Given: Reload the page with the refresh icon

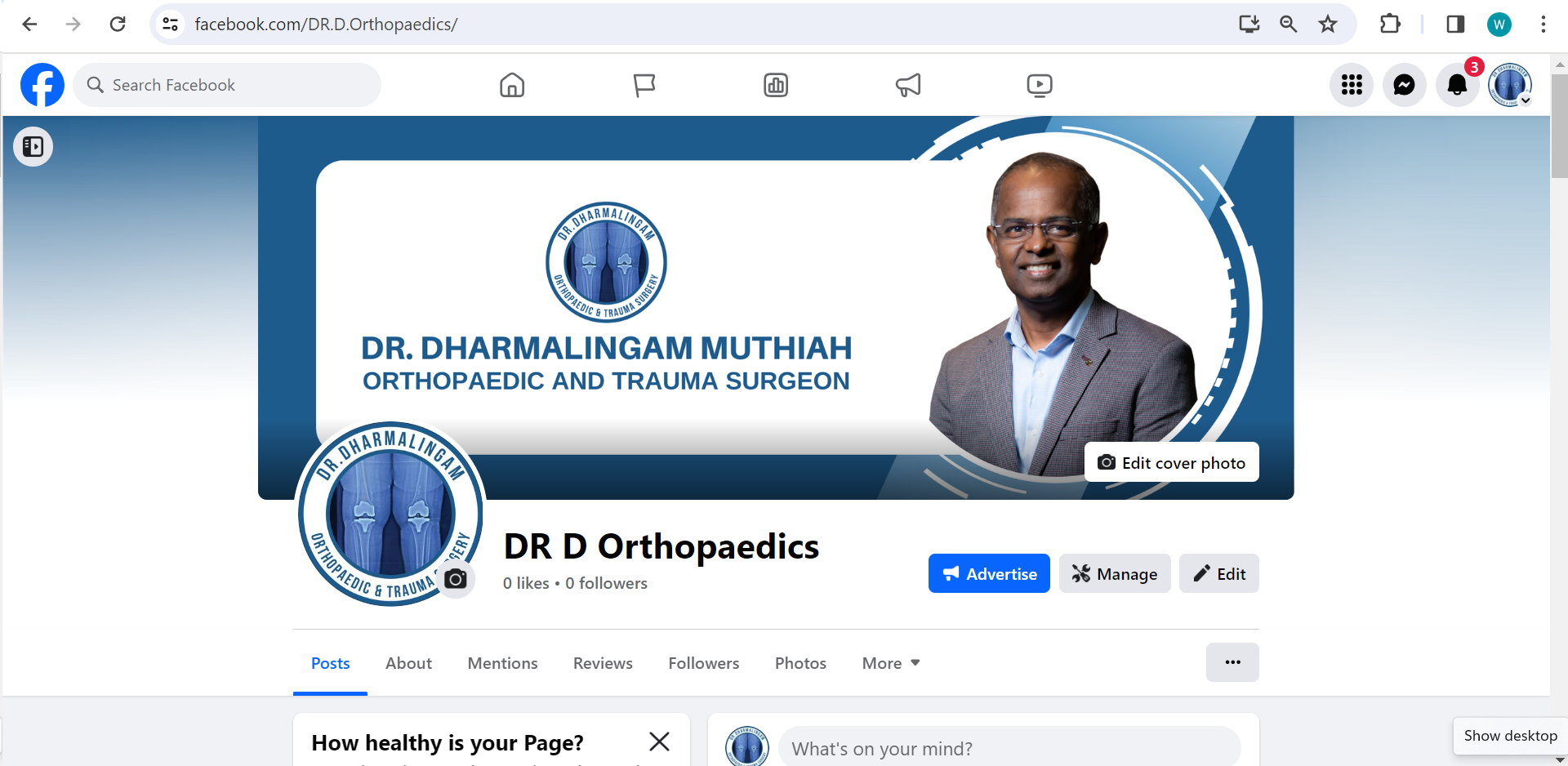Looking at the screenshot, I should point(118,24).
